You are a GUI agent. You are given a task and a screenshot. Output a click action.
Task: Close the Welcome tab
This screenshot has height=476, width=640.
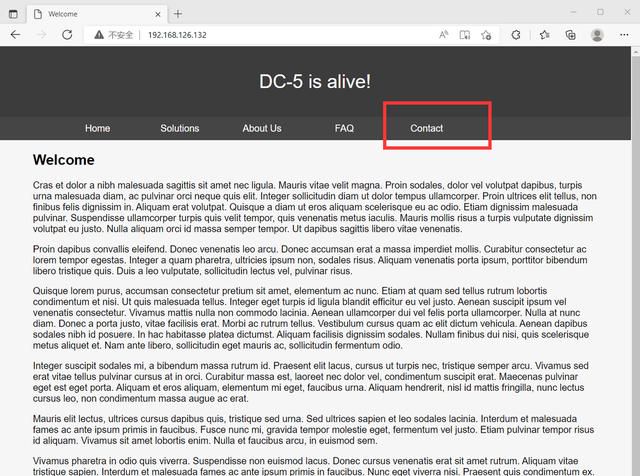pyautogui.click(x=158, y=14)
